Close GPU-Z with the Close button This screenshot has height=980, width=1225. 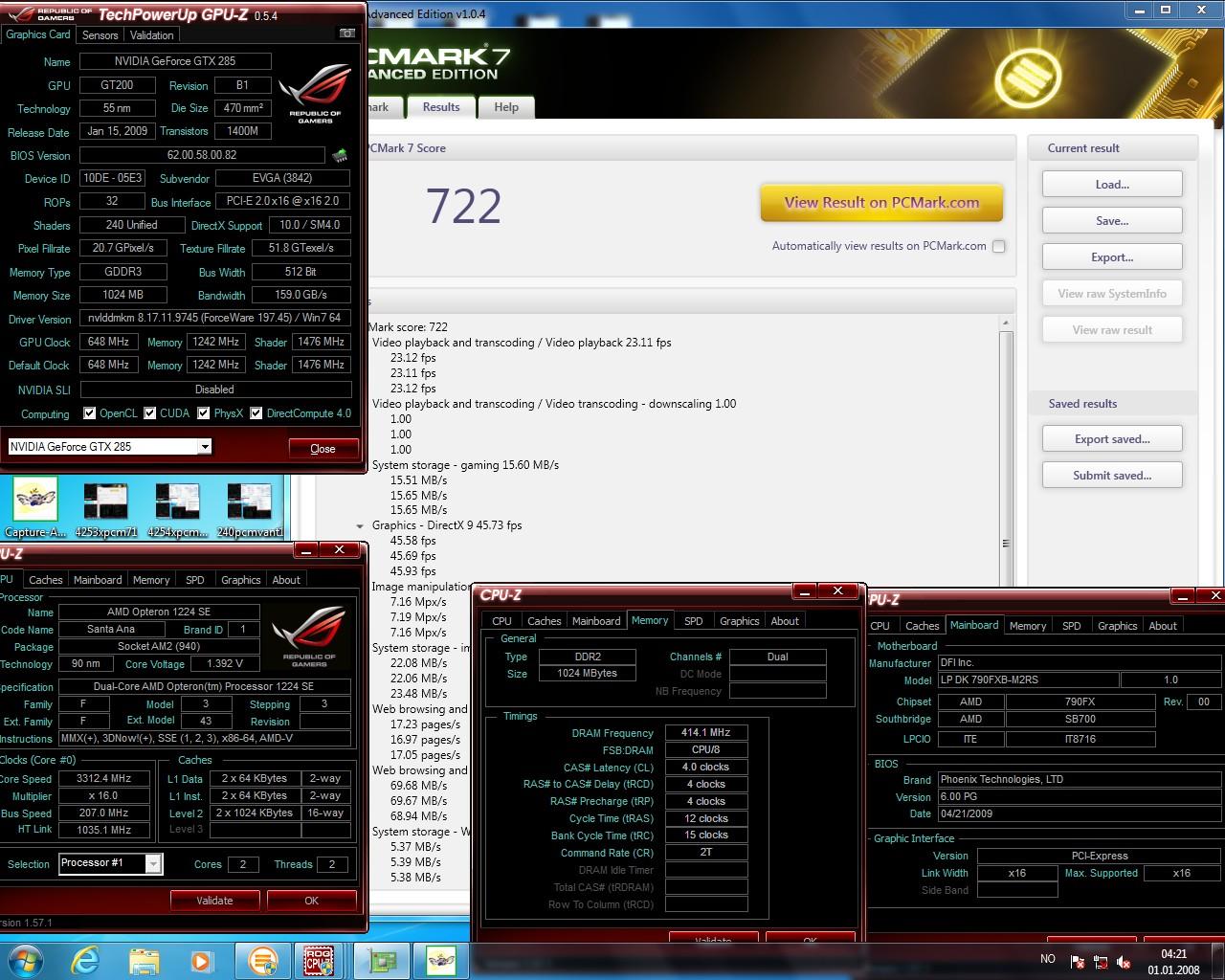click(x=323, y=448)
